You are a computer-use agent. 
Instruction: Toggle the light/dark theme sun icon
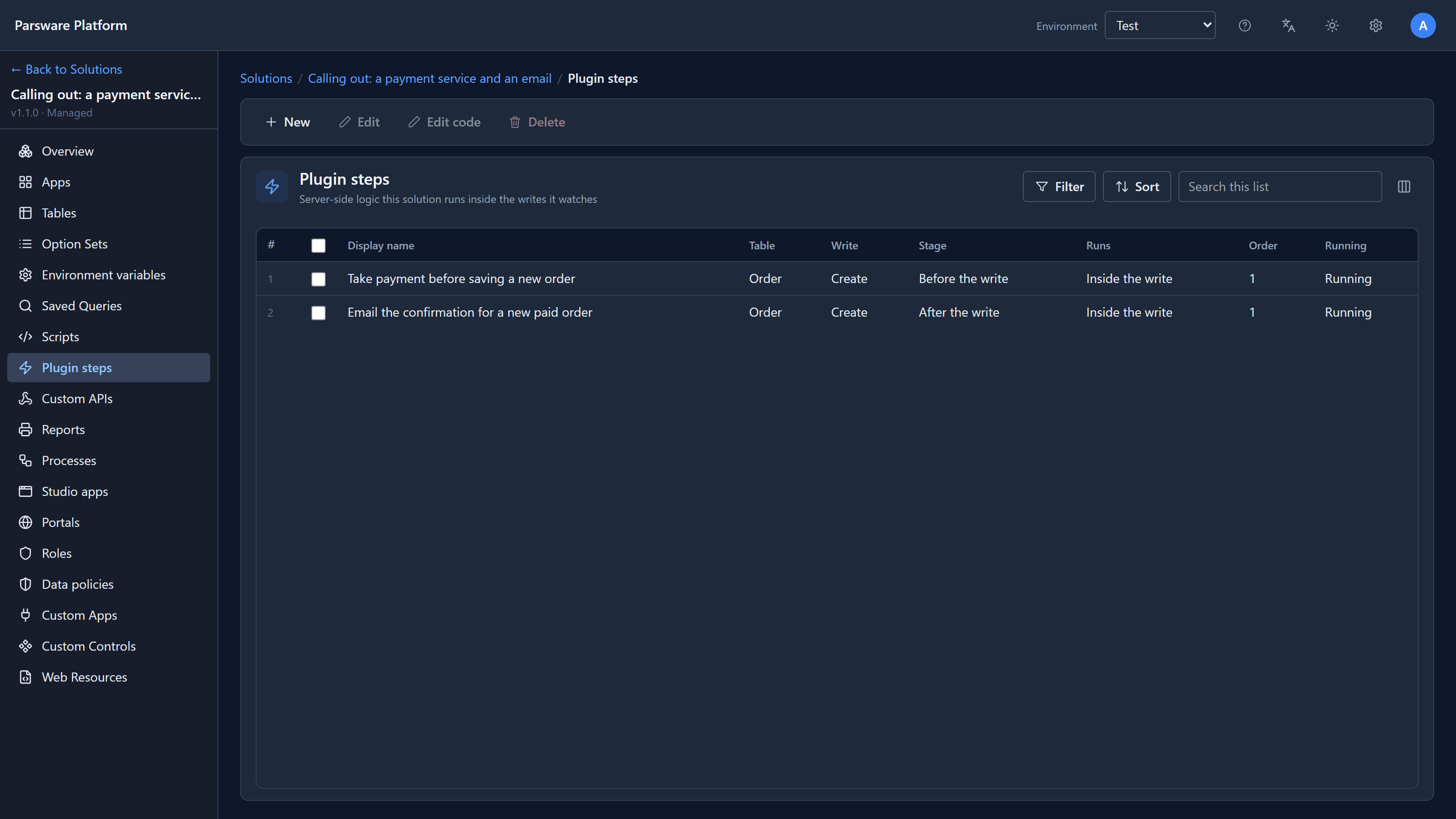click(1332, 25)
